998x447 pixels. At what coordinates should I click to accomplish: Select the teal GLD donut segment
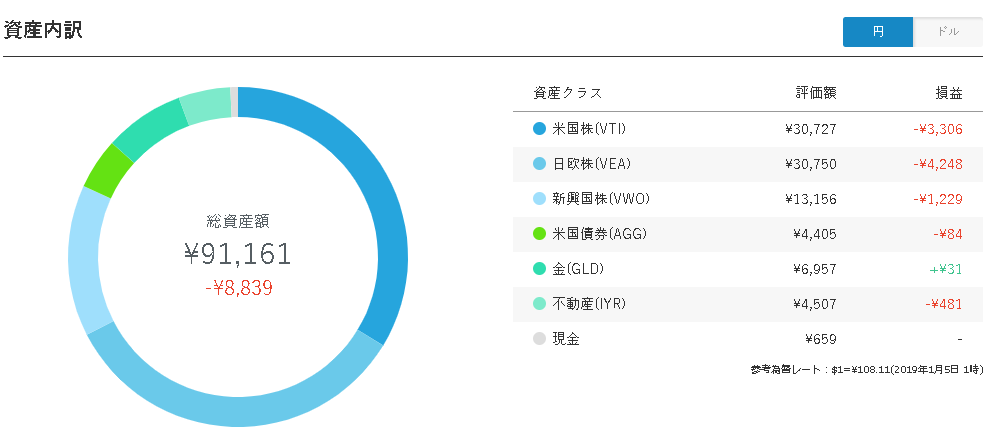pyautogui.click(x=150, y=129)
